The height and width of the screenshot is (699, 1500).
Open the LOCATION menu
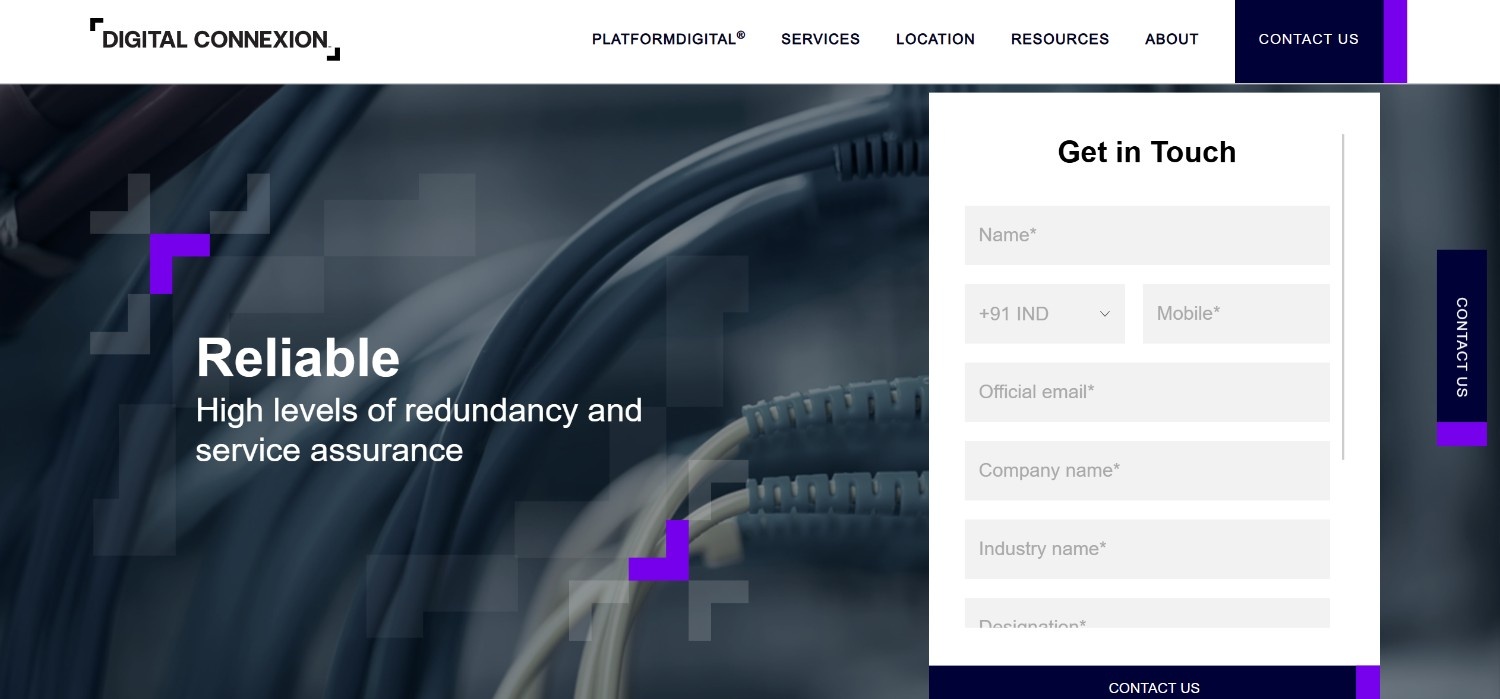point(935,39)
